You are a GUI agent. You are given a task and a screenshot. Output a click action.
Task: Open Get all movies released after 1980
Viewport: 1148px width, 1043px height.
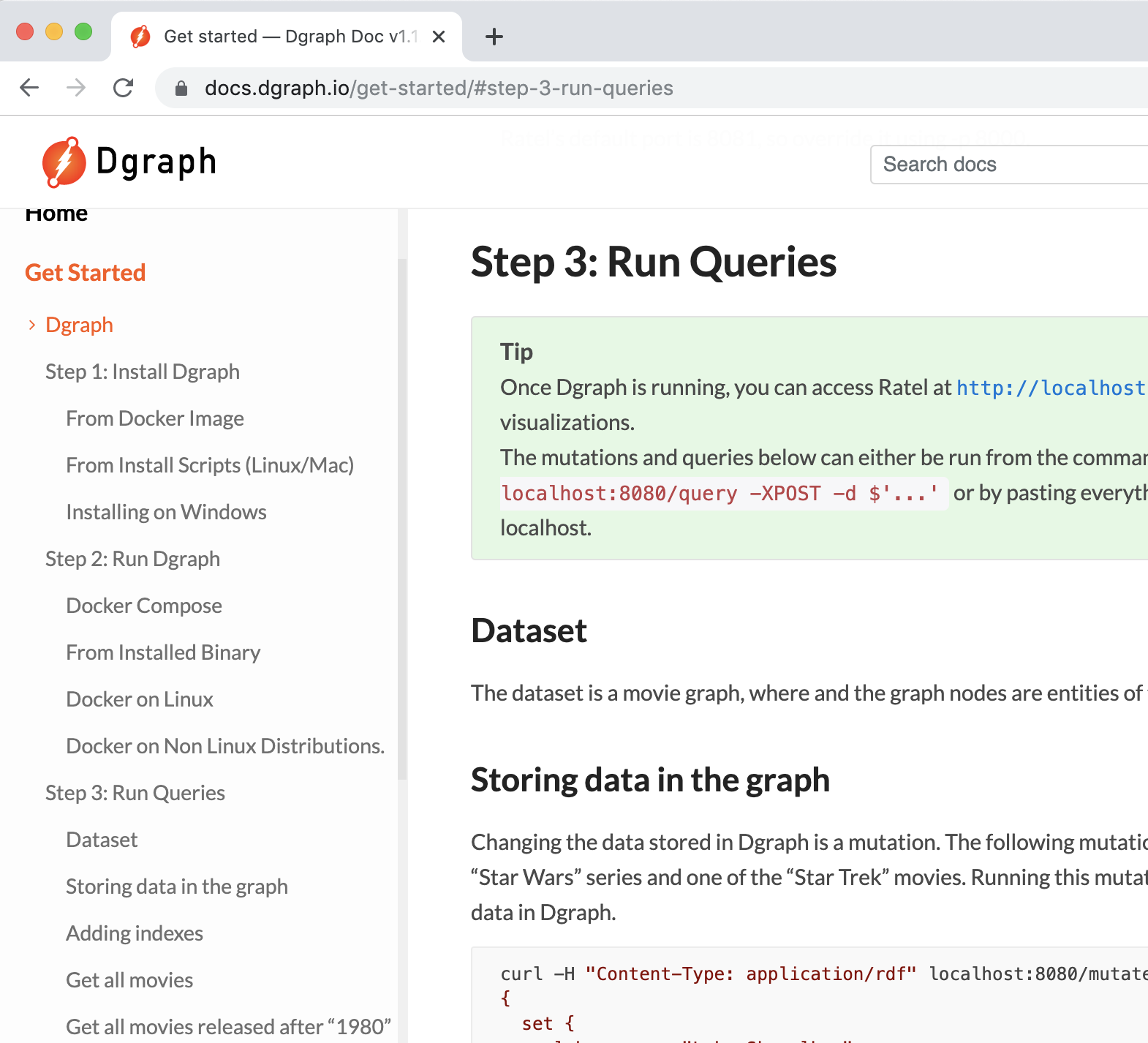tap(228, 1027)
